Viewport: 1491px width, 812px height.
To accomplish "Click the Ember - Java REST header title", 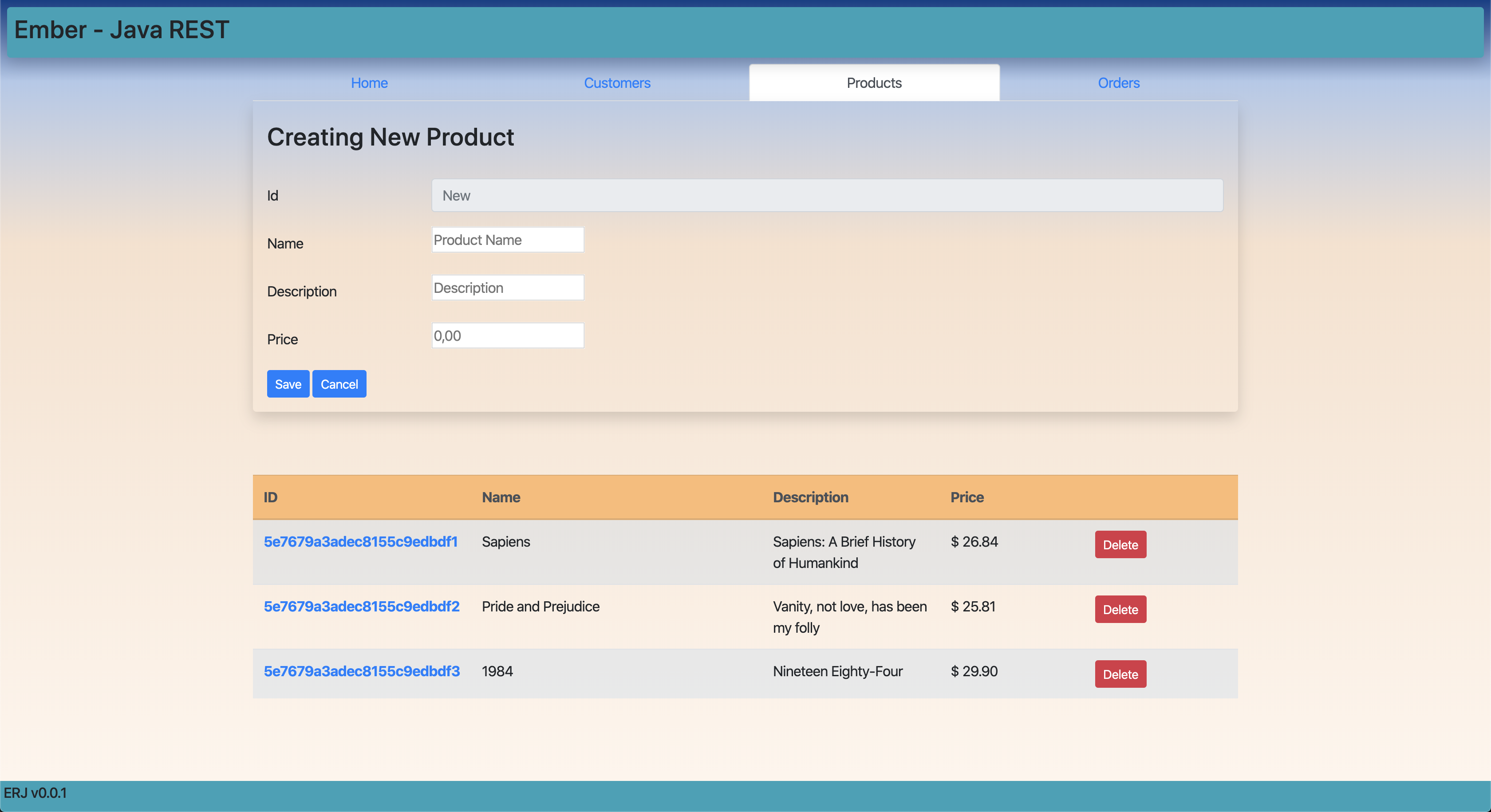I will pos(122,30).
